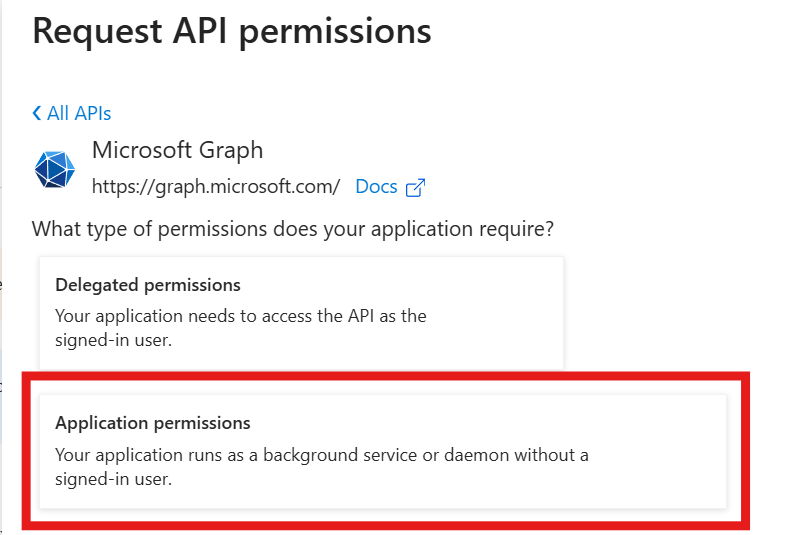Click the external link icon next to Docs
This screenshot has width=790, height=535.
tap(416, 187)
